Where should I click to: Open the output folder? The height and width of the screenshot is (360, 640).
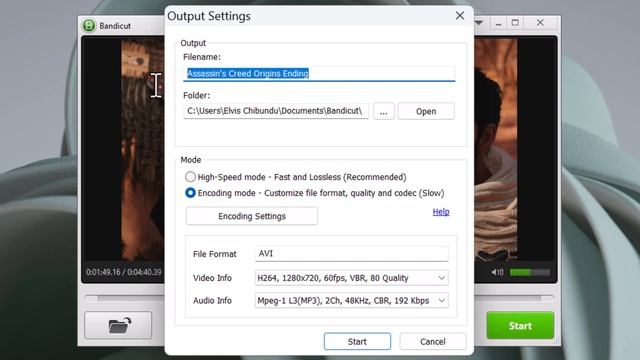pos(426,111)
